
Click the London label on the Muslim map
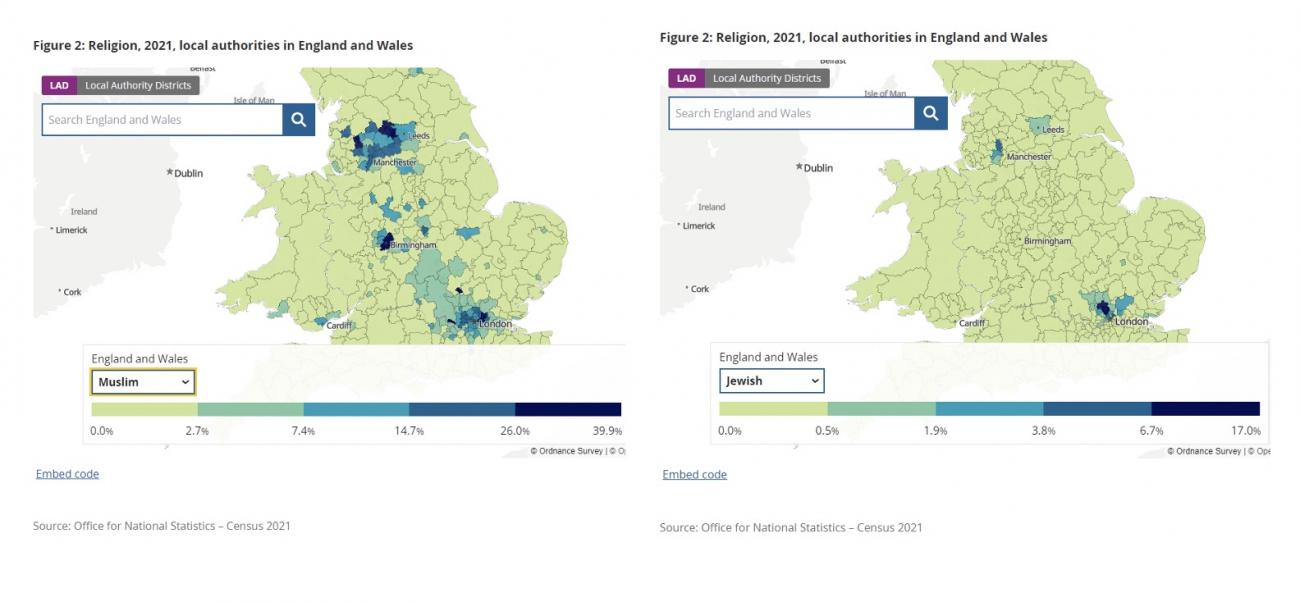[x=496, y=324]
